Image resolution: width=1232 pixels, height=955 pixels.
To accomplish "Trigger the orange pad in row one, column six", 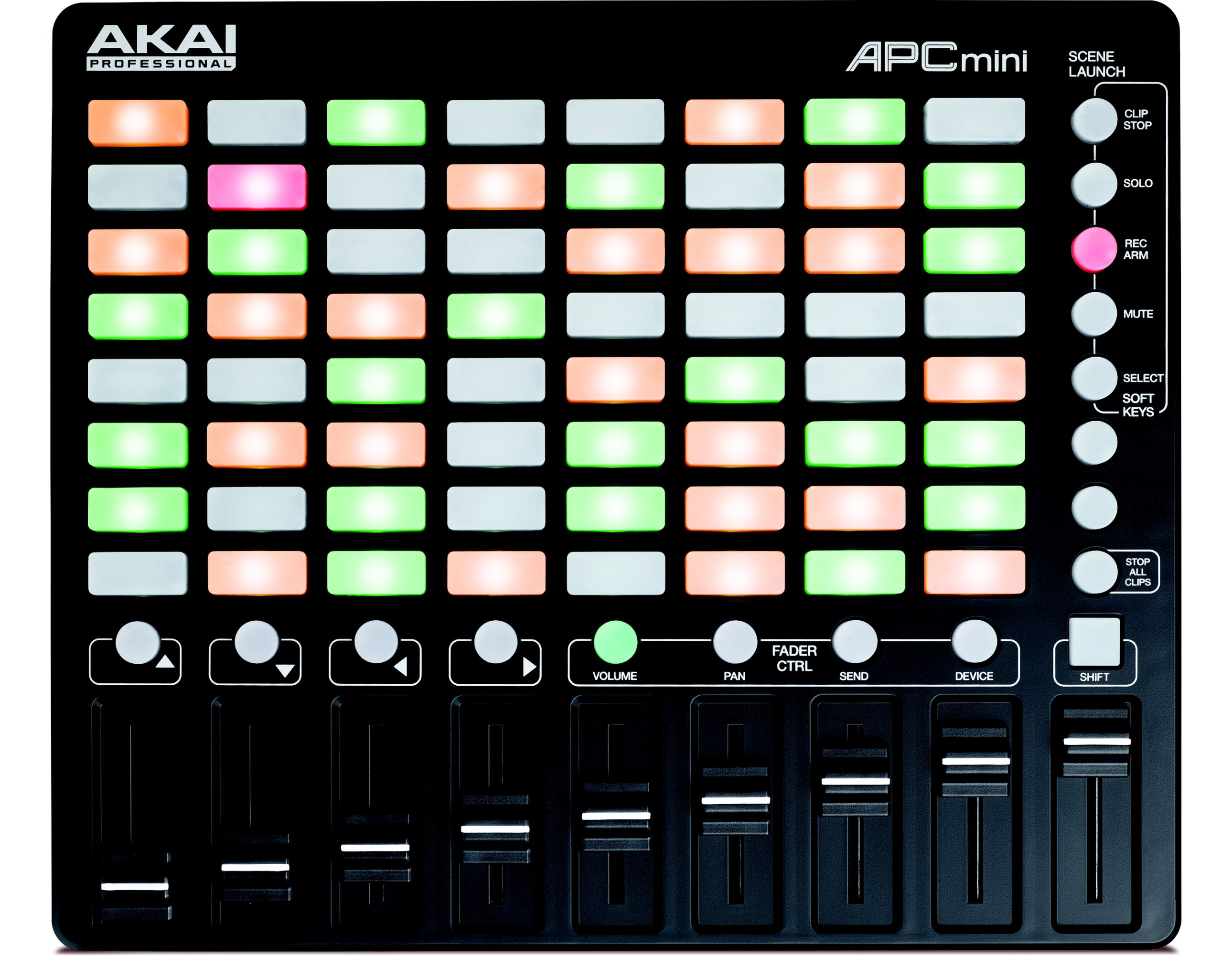I will click(735, 122).
